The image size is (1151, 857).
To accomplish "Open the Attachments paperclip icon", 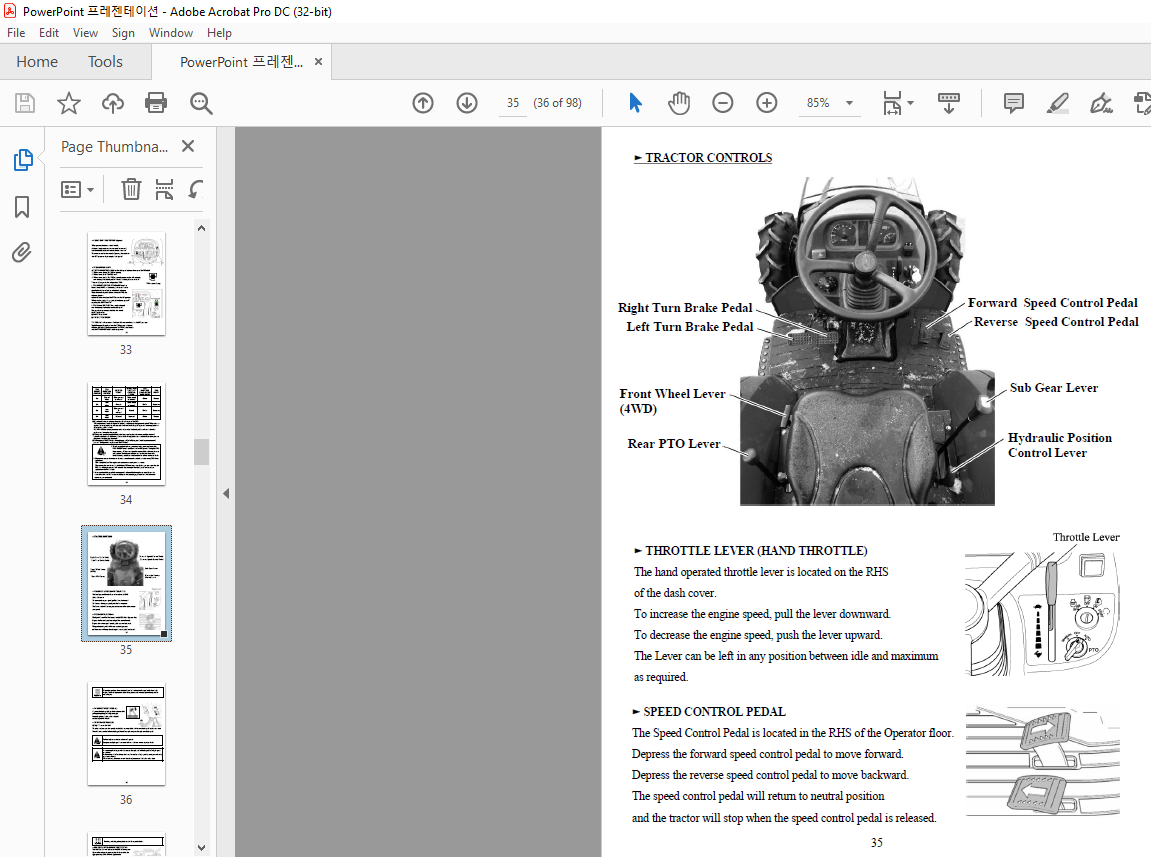I will pos(22,253).
